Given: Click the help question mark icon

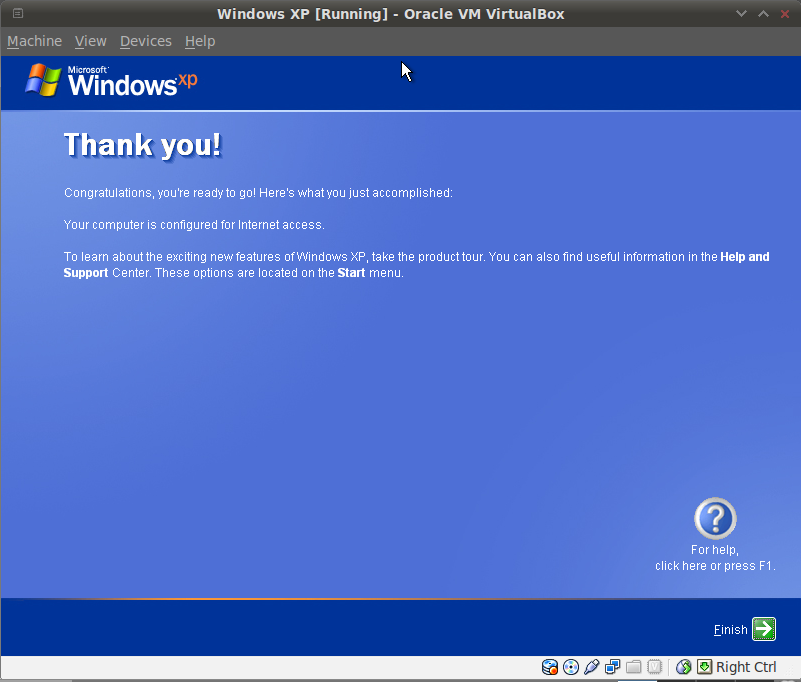Looking at the screenshot, I should pyautogui.click(x=715, y=519).
